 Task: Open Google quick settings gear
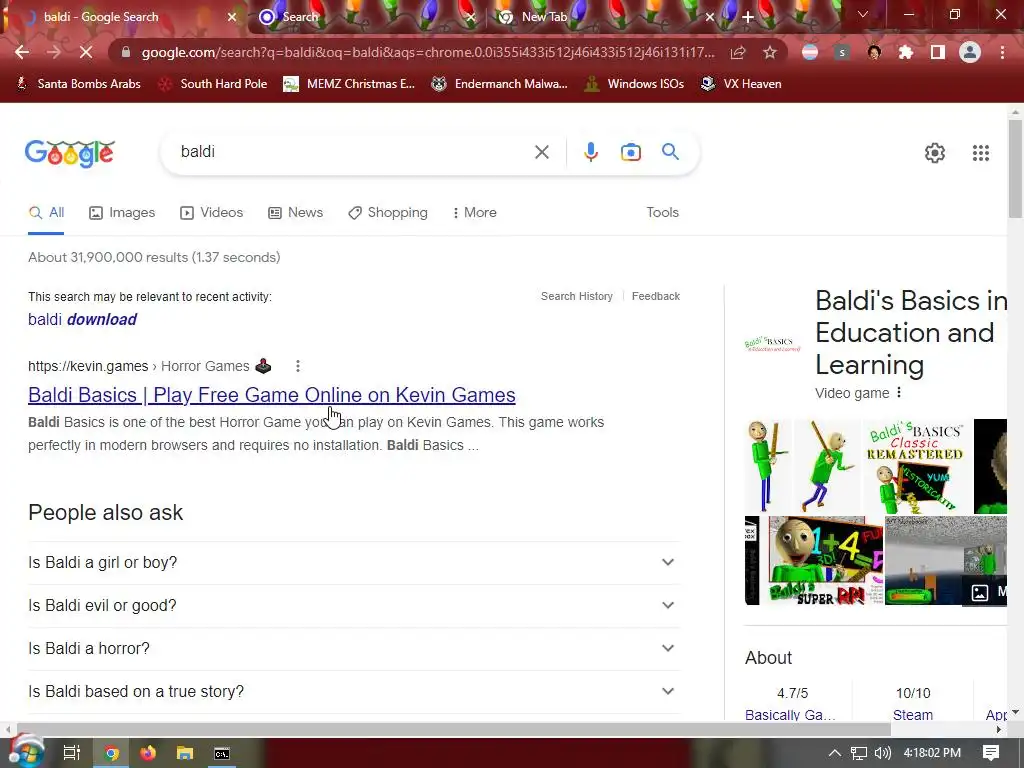pos(935,153)
